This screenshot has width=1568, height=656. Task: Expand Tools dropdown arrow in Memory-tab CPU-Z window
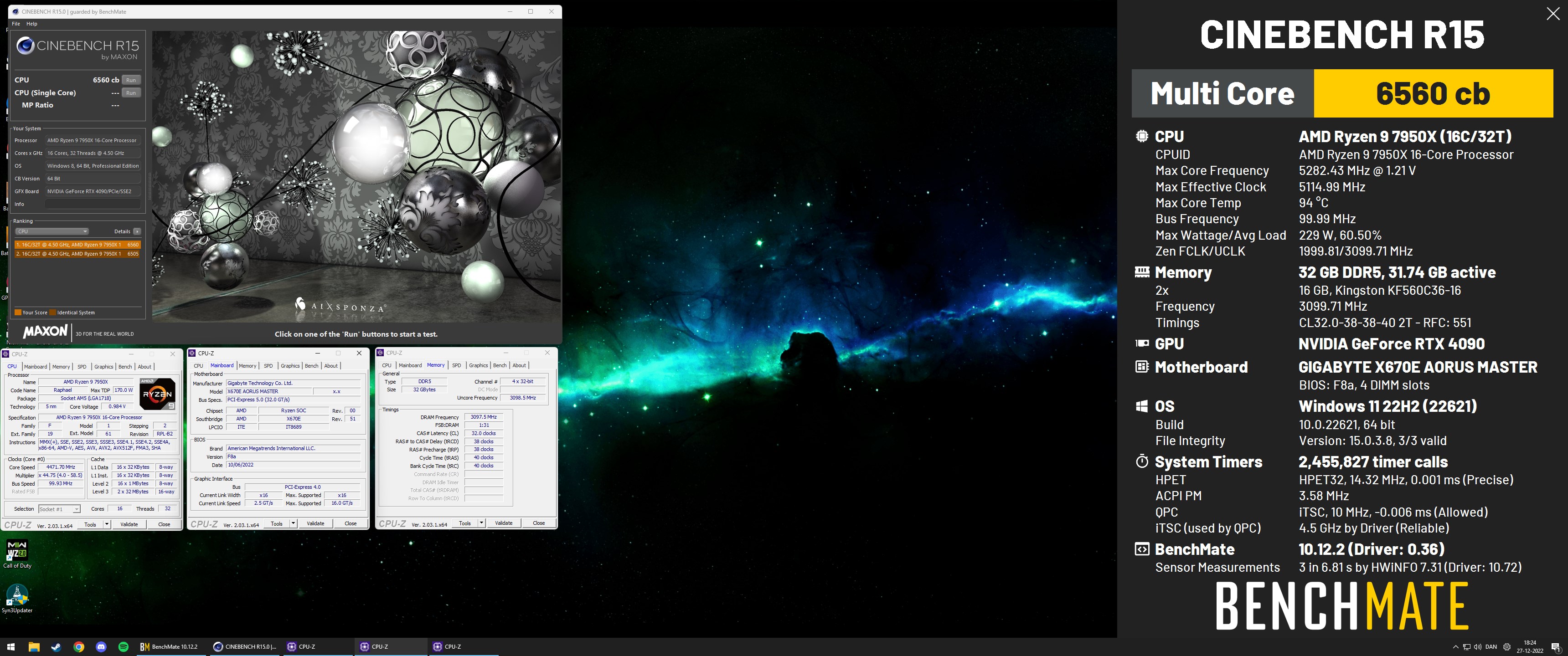(x=481, y=523)
